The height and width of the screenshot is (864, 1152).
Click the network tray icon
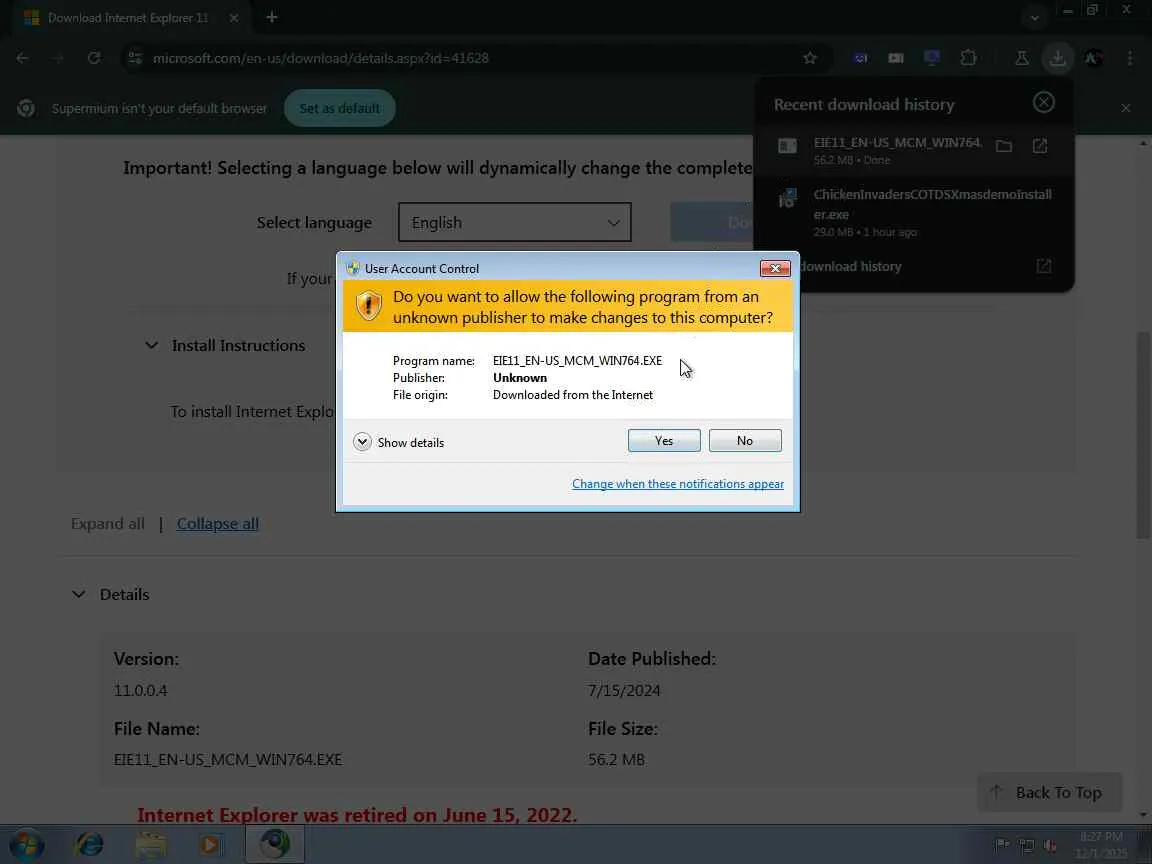[x=1026, y=845]
